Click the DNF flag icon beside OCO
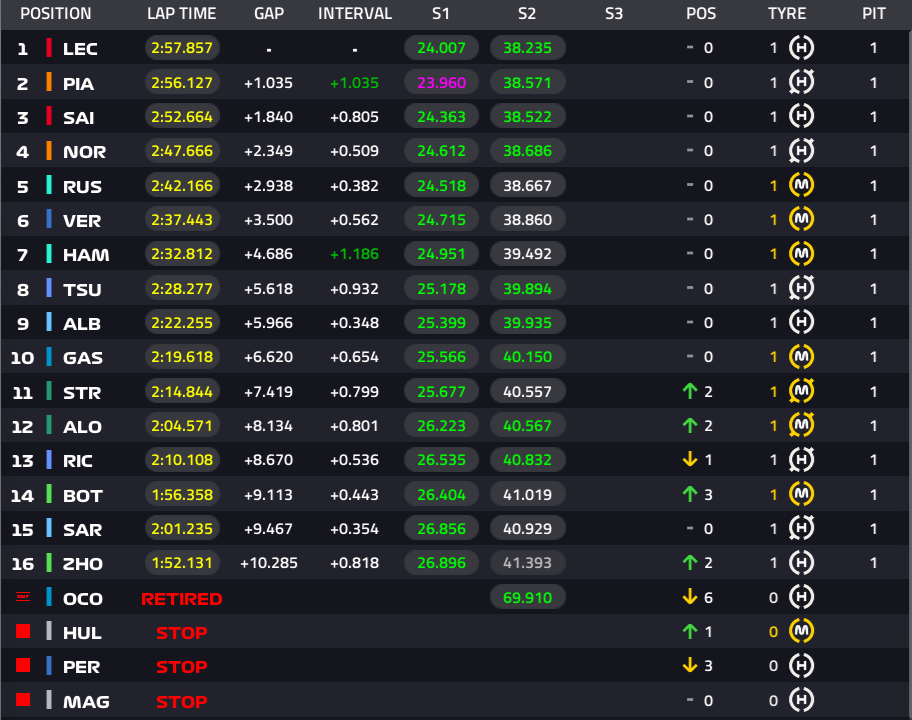Image resolution: width=912 pixels, height=720 pixels. pyautogui.click(x=23, y=597)
